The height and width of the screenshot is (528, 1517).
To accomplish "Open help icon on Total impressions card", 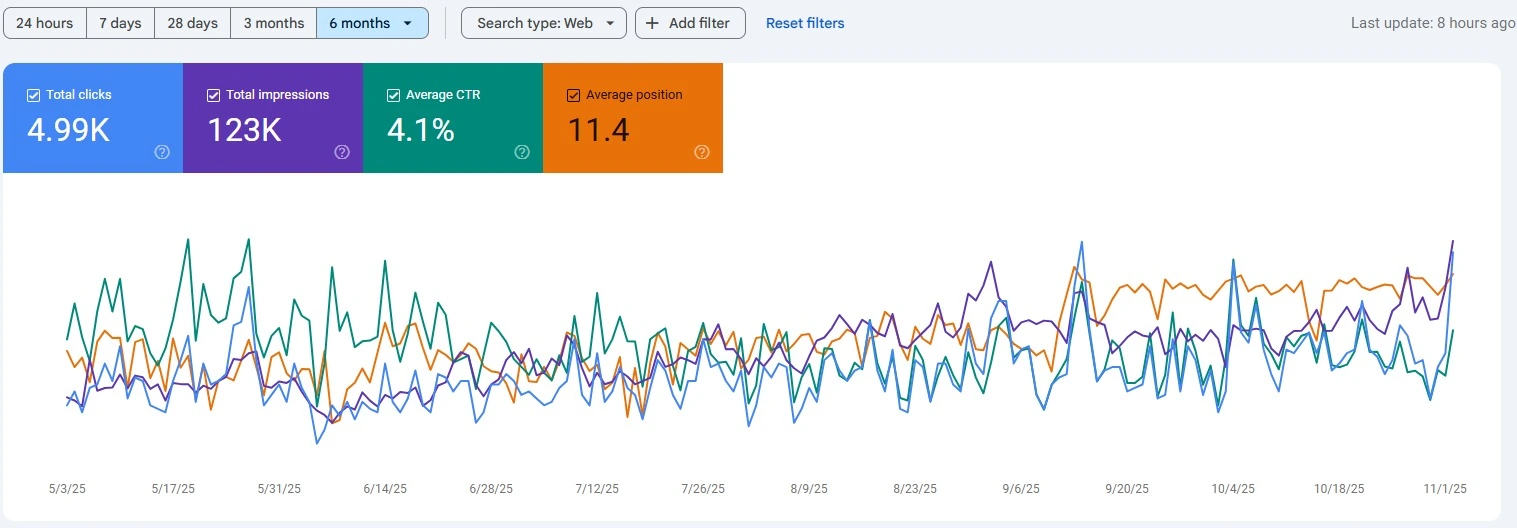I will [x=342, y=152].
